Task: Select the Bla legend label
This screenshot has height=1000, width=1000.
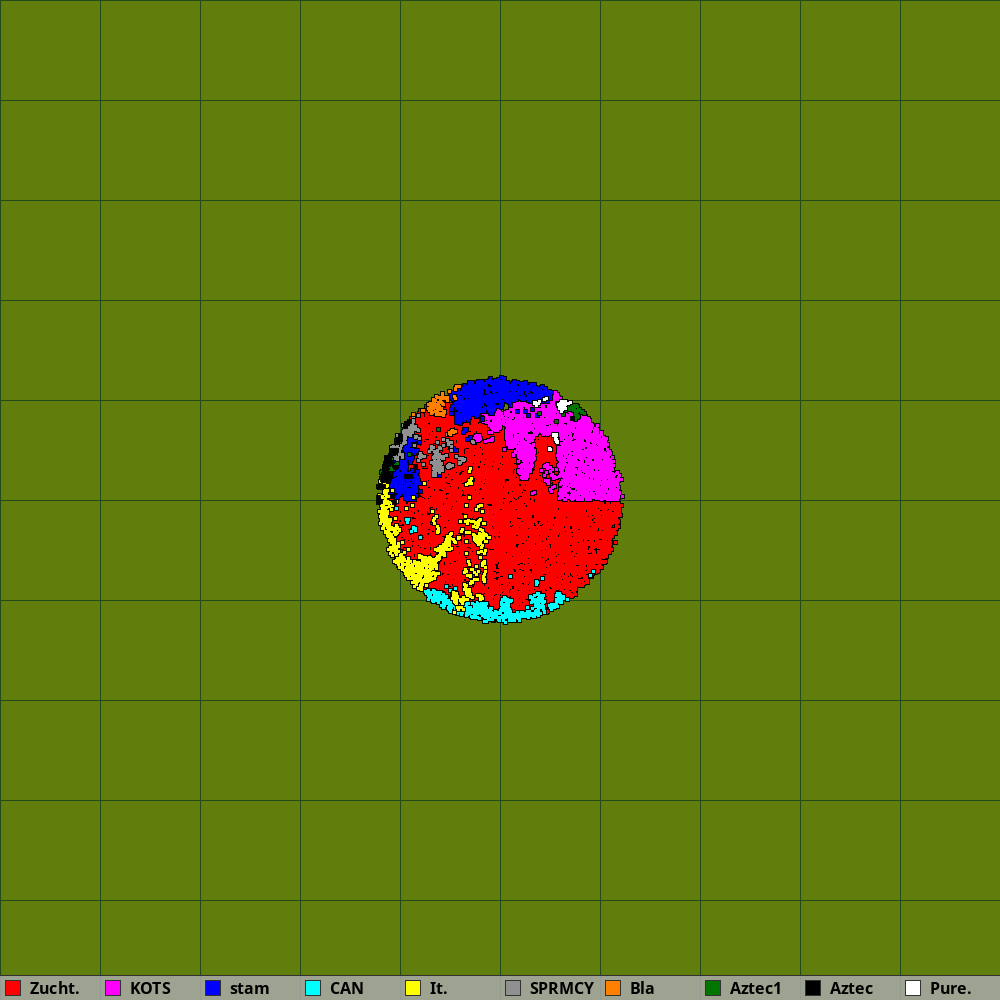Action: 642,989
